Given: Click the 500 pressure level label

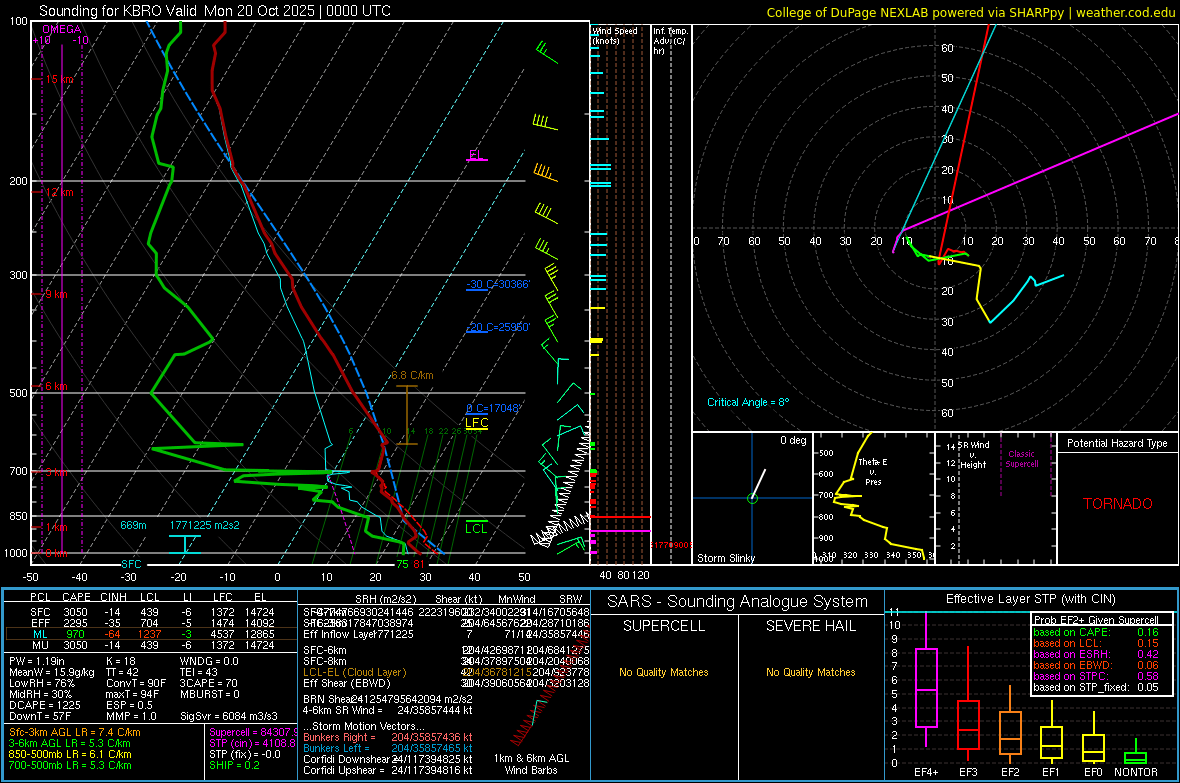Looking at the screenshot, I should pos(18,393).
